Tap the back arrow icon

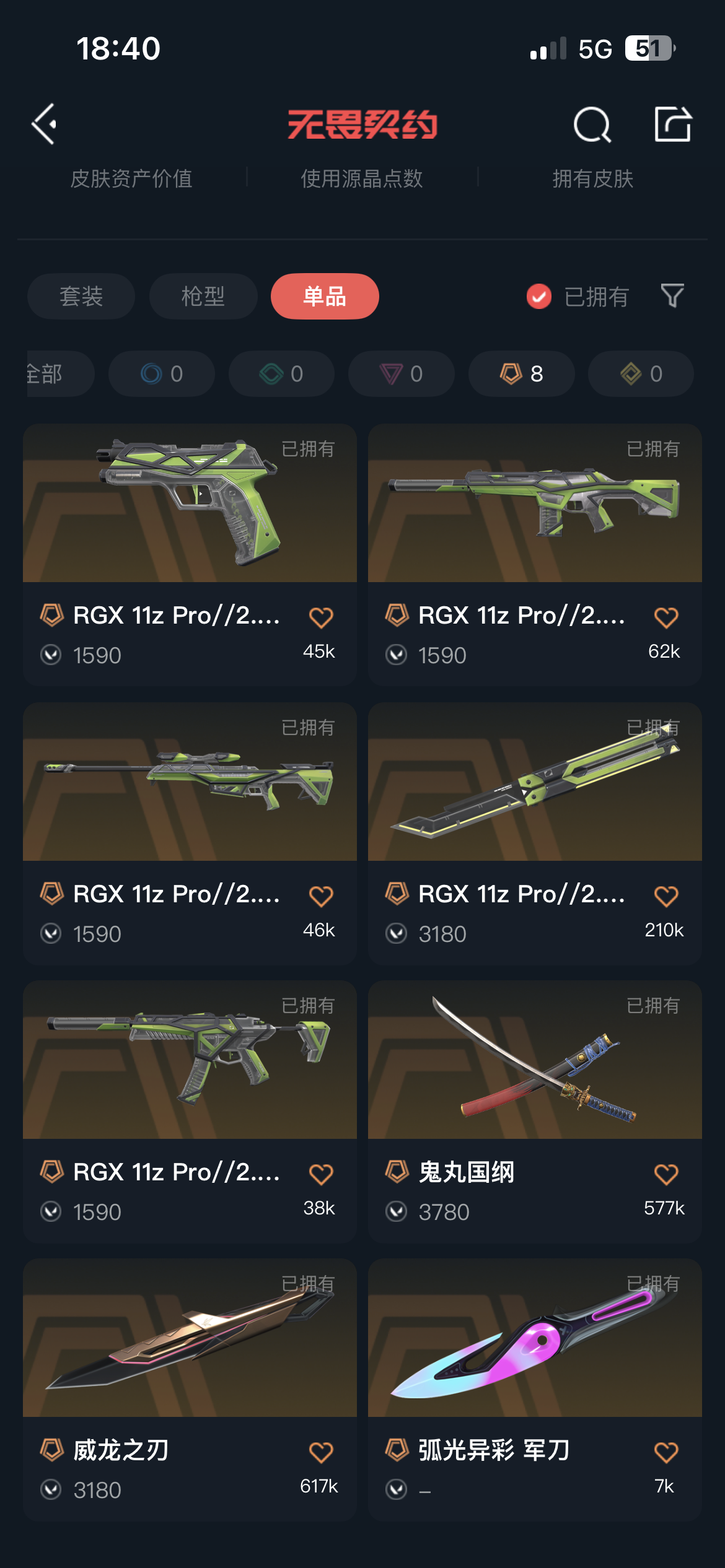[45, 124]
